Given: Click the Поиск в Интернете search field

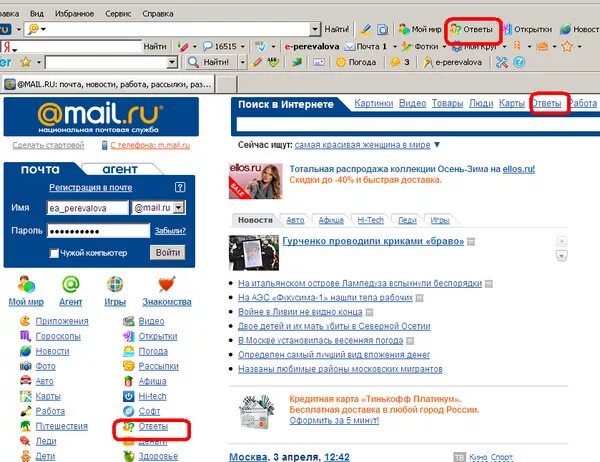Looking at the screenshot, I should point(418,124).
